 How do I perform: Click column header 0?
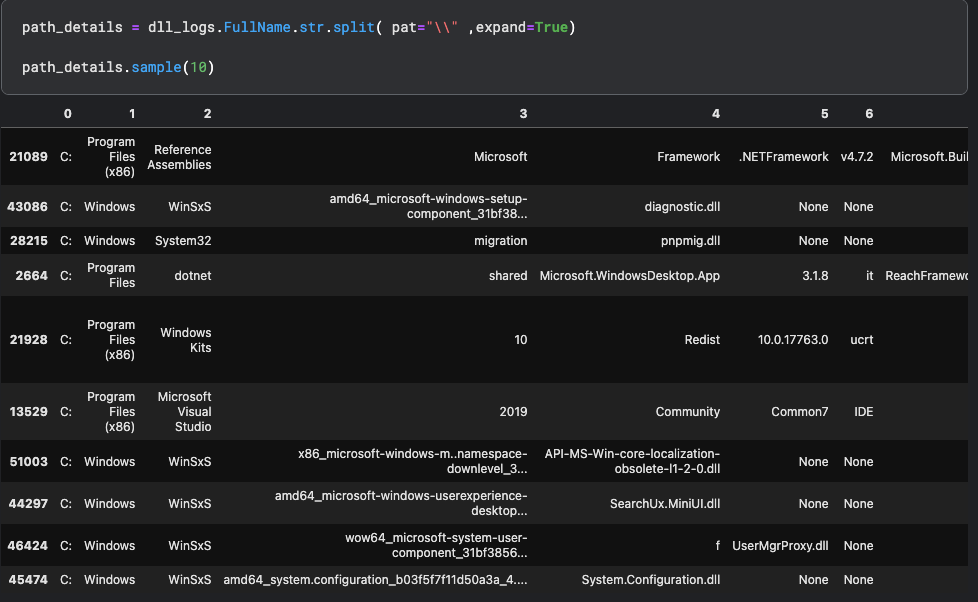(x=66, y=113)
